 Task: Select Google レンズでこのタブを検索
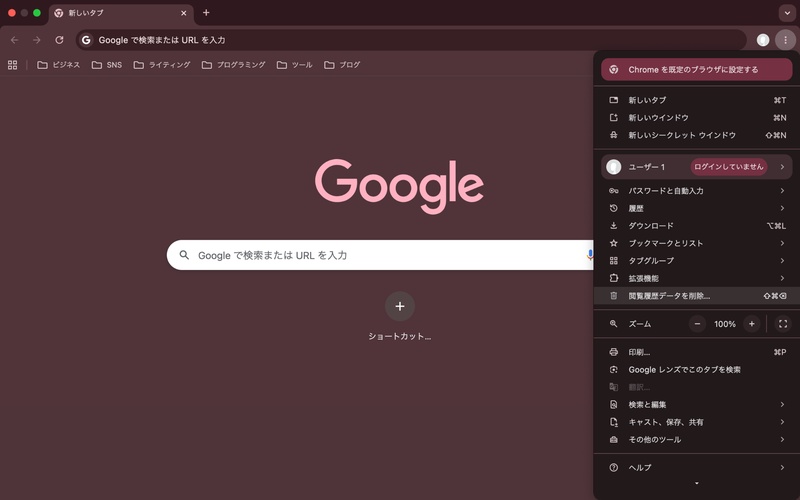696,369
